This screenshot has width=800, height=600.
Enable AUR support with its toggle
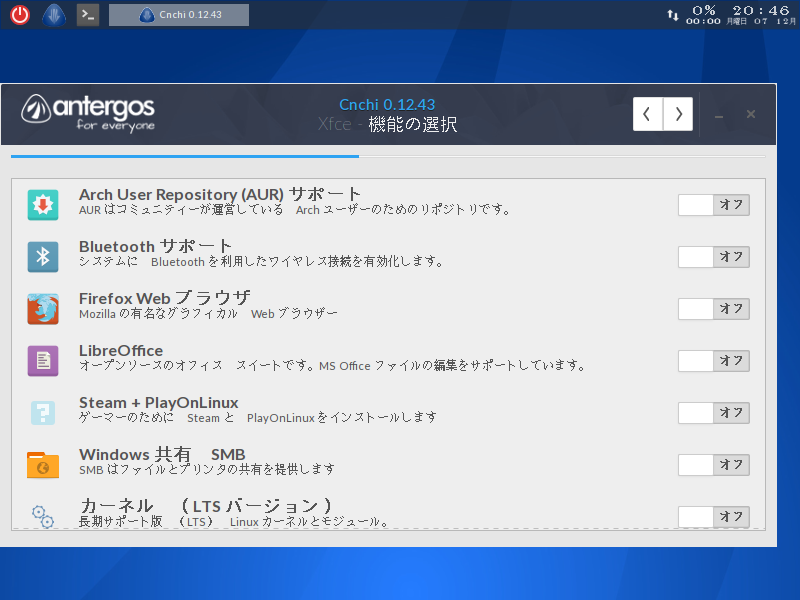click(713, 204)
